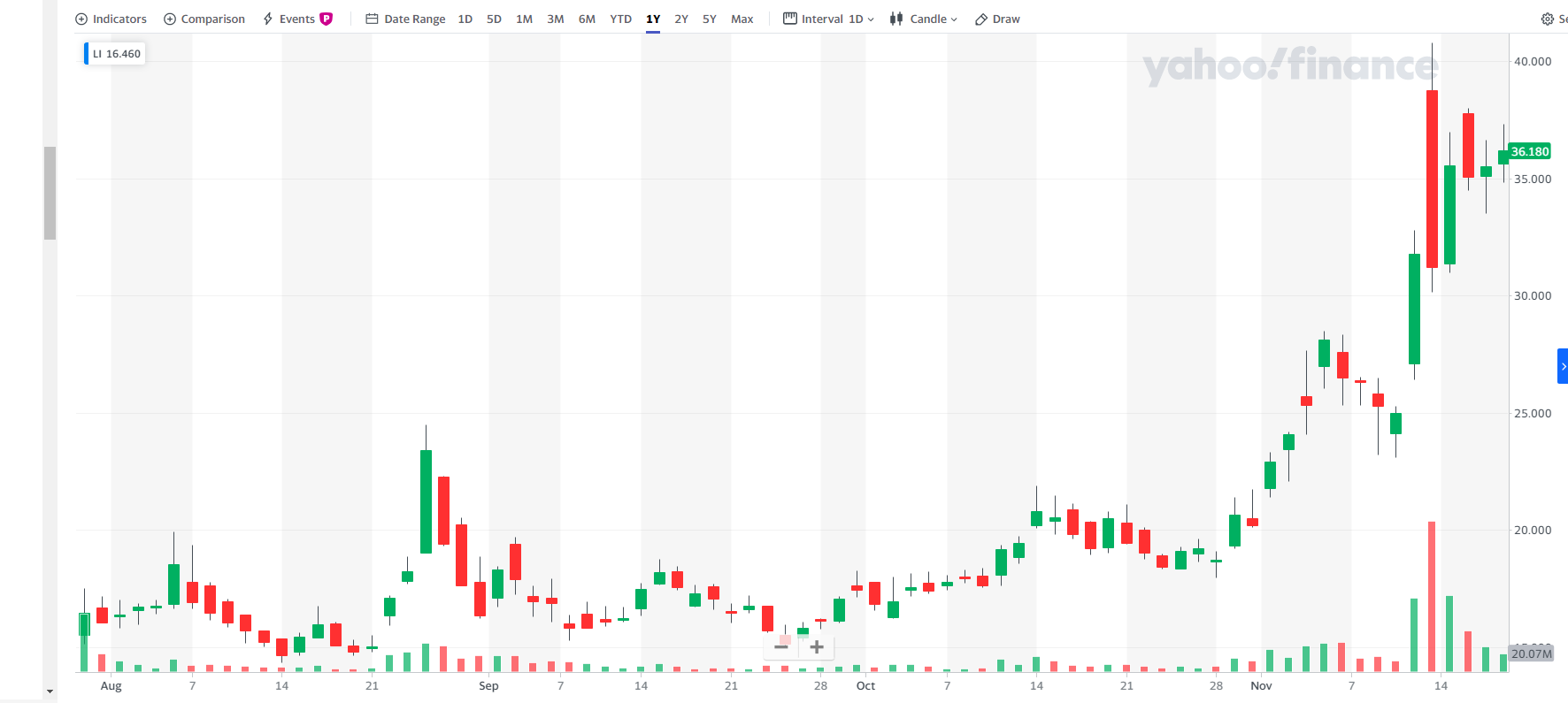Viewport: 1568px width, 703px height.
Task: Click the Comparison plus icon
Action: tap(170, 19)
